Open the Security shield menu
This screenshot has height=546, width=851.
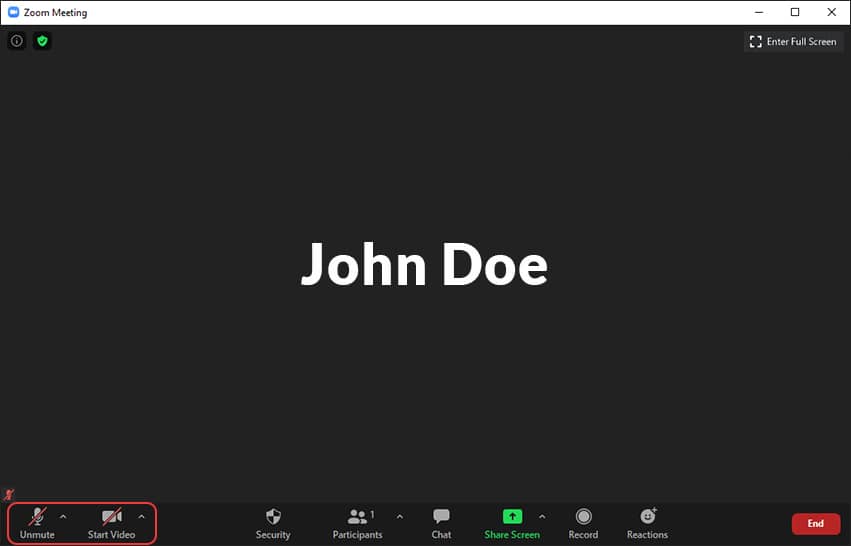coord(273,523)
